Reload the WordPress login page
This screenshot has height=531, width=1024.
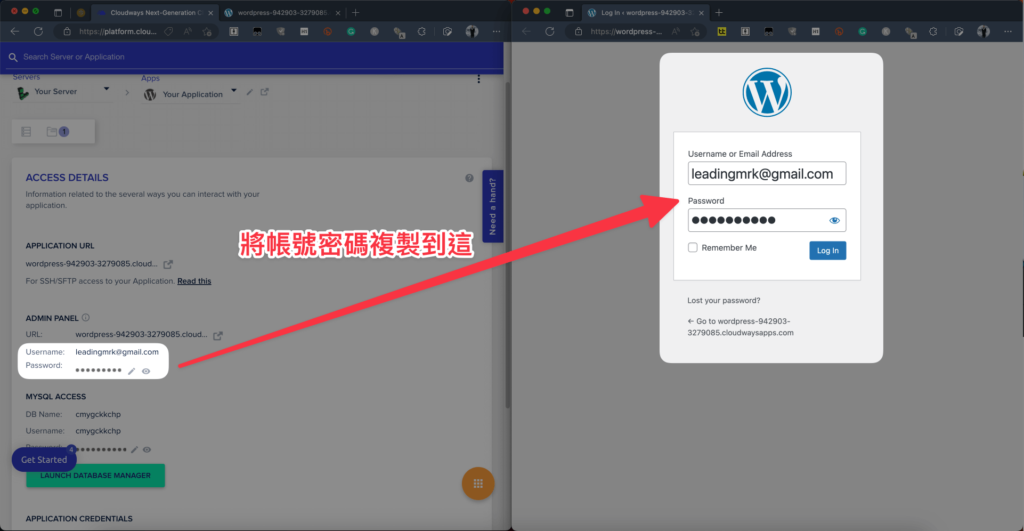click(x=550, y=31)
